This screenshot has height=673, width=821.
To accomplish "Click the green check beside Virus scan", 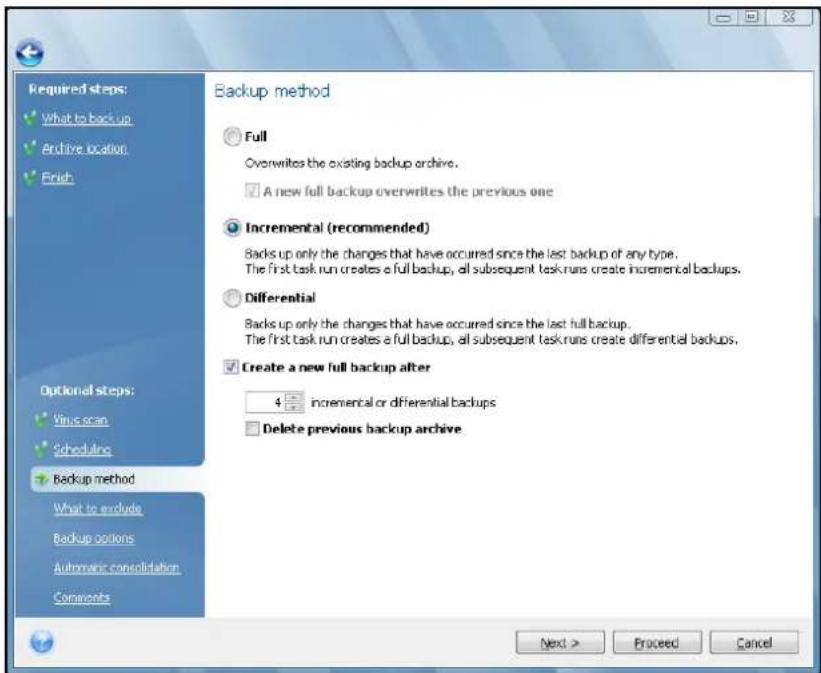I will (41, 420).
